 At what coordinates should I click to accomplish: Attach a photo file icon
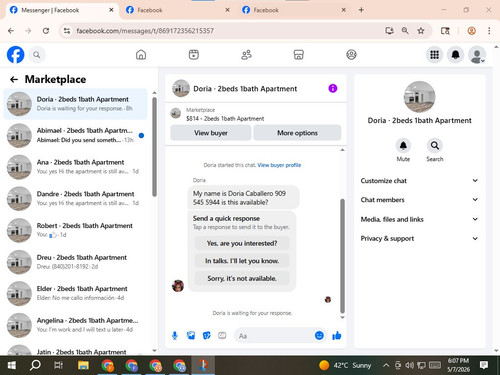coord(191,336)
